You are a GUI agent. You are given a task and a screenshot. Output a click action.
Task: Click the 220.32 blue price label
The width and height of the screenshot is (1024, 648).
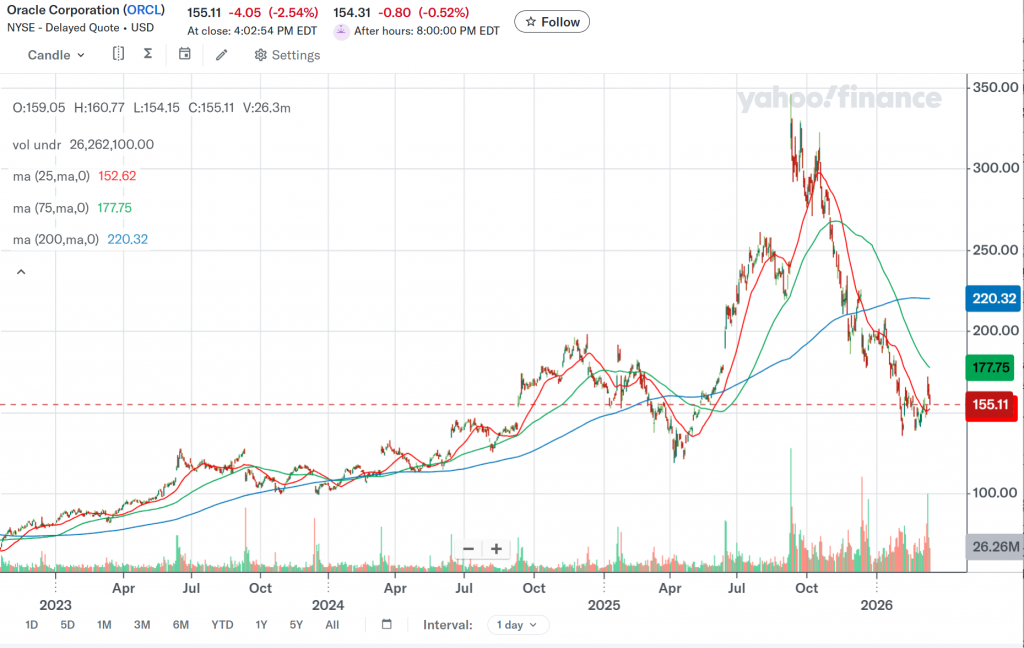click(994, 298)
